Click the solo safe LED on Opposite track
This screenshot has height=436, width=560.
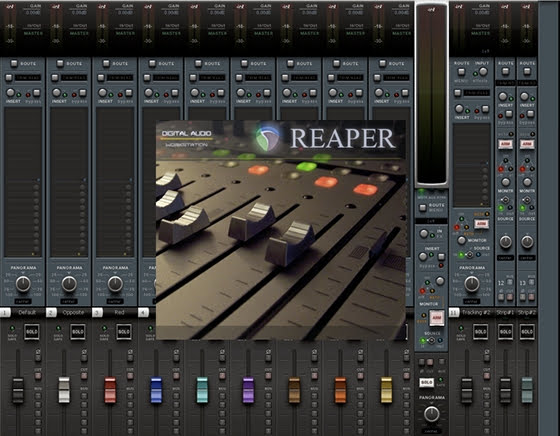point(58,328)
